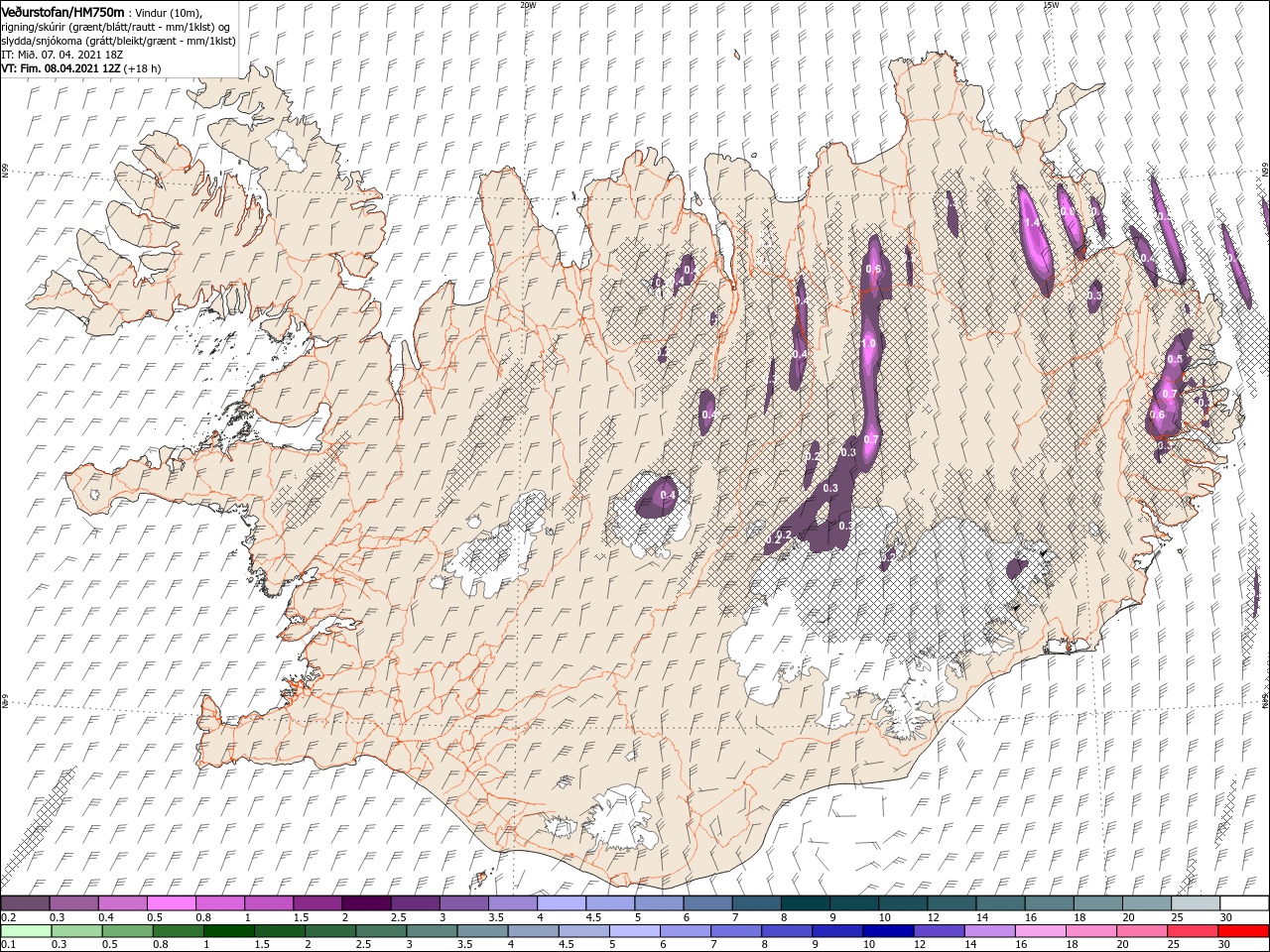Click the 0.1 label on the rain scale
Screen dimensions: 1270x952
tap(7, 945)
